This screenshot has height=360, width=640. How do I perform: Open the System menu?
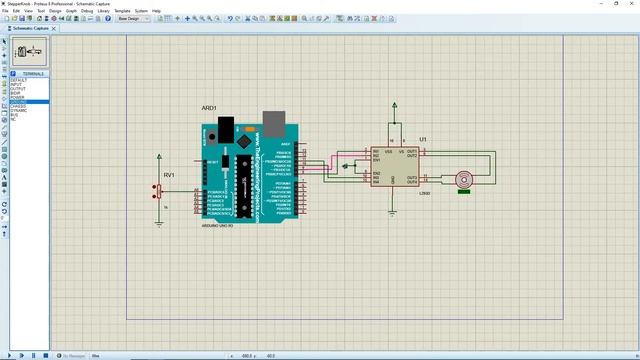point(141,11)
